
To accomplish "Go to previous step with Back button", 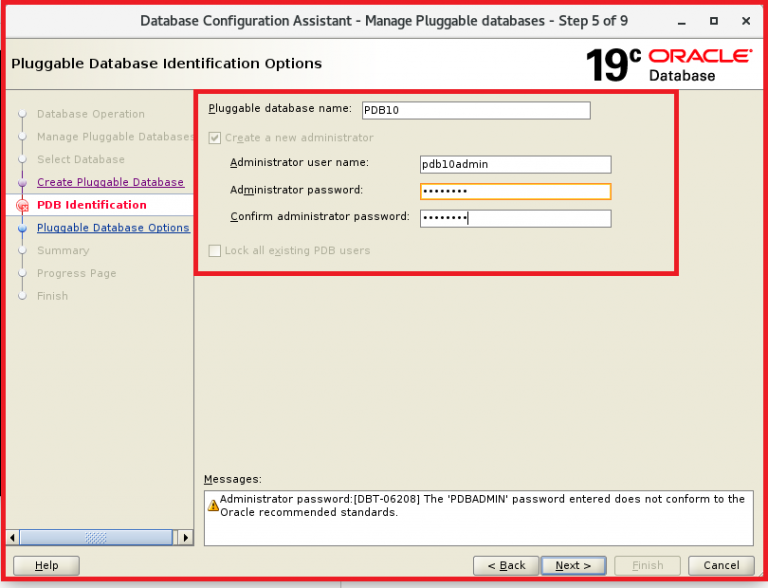I will coord(506,565).
